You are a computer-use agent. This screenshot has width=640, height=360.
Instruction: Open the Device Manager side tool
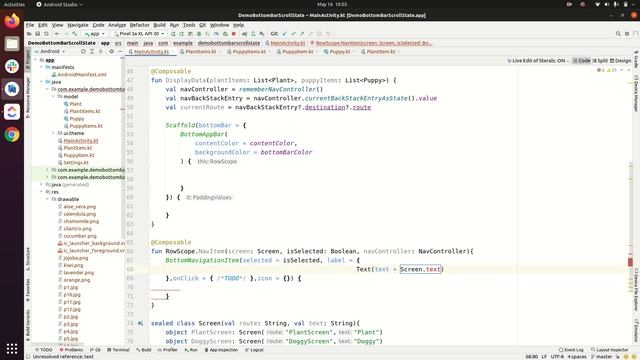[x=636, y=93]
